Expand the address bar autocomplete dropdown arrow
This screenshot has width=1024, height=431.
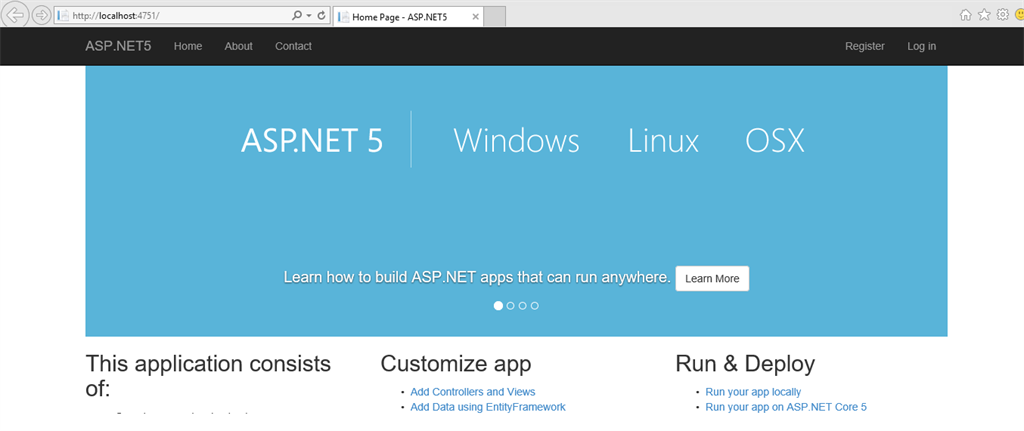(308, 16)
